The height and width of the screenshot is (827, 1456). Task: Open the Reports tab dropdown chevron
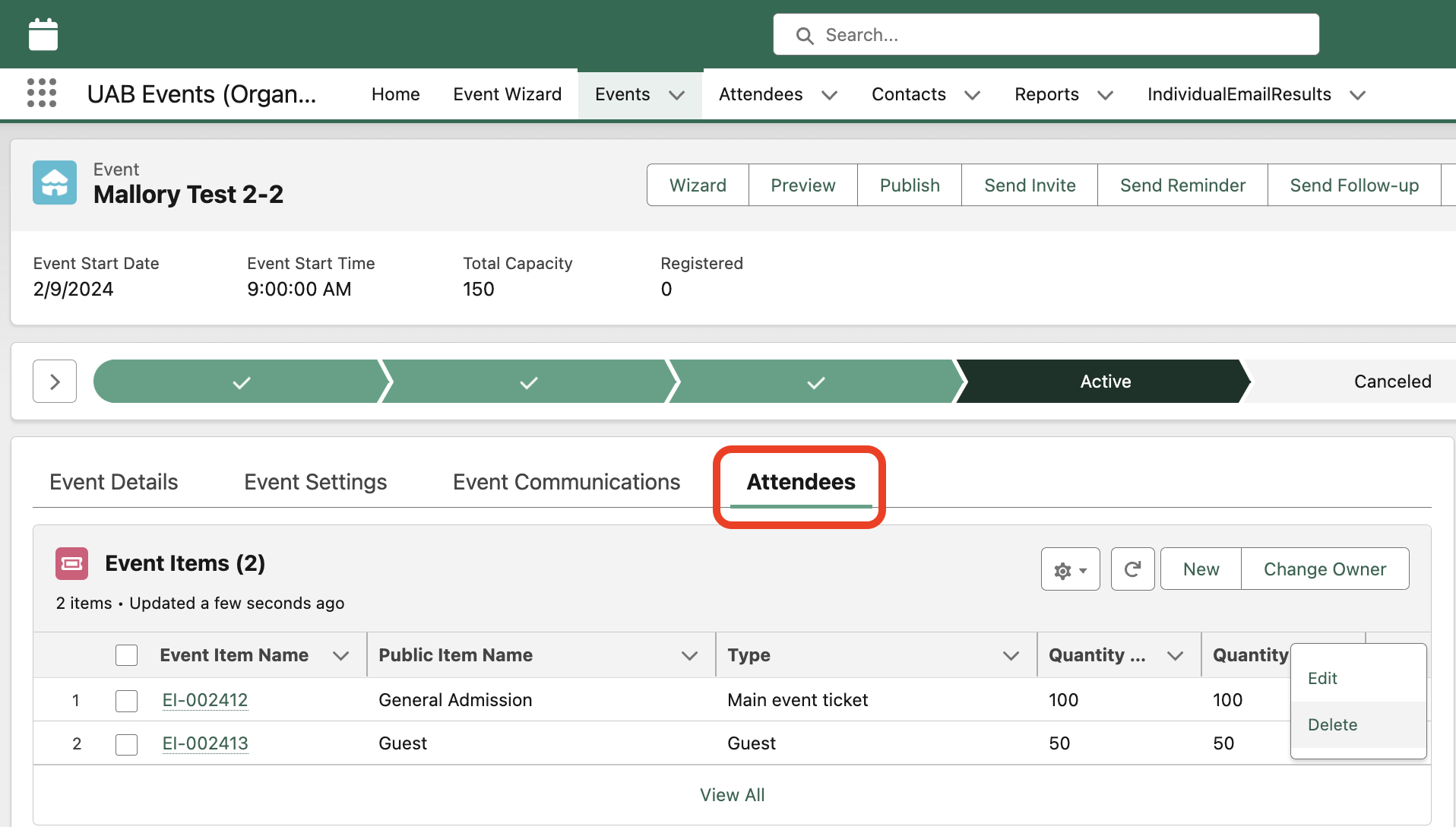tap(1105, 95)
